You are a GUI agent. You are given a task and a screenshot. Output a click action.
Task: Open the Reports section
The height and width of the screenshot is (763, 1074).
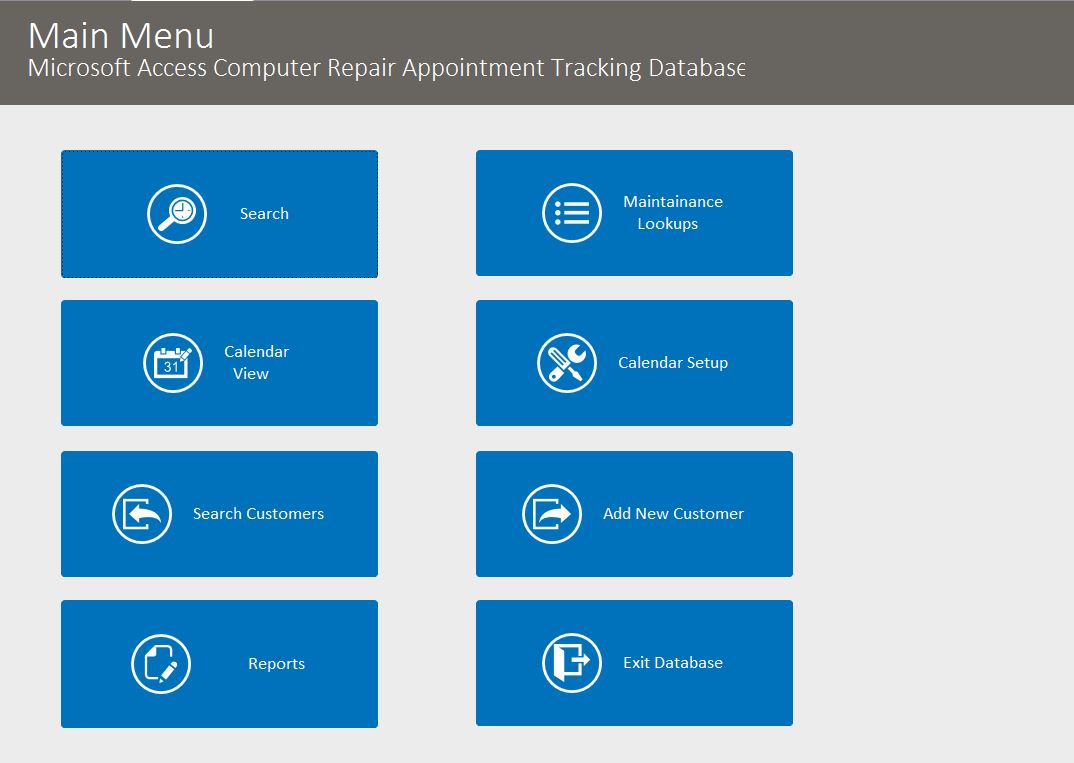click(x=276, y=663)
